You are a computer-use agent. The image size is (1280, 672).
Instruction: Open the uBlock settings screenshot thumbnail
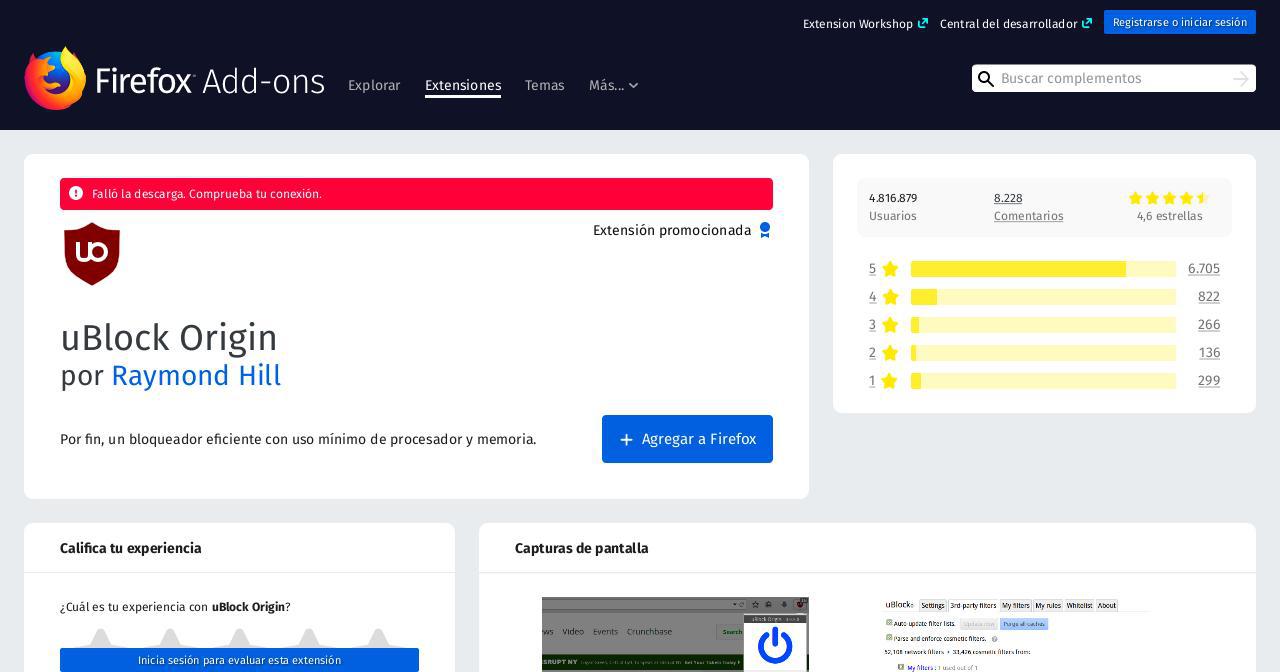(x=1018, y=634)
